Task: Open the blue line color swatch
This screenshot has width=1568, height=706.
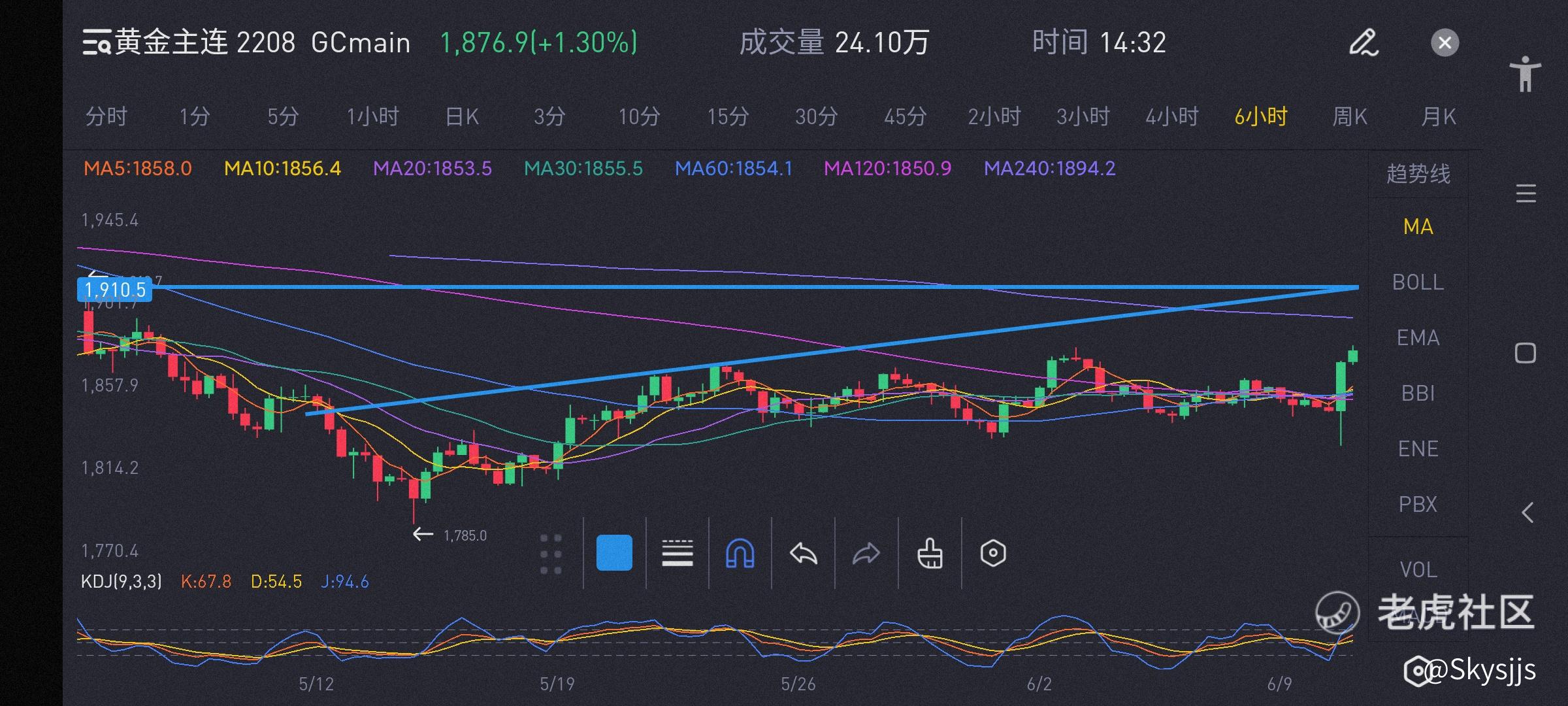Action: click(614, 553)
